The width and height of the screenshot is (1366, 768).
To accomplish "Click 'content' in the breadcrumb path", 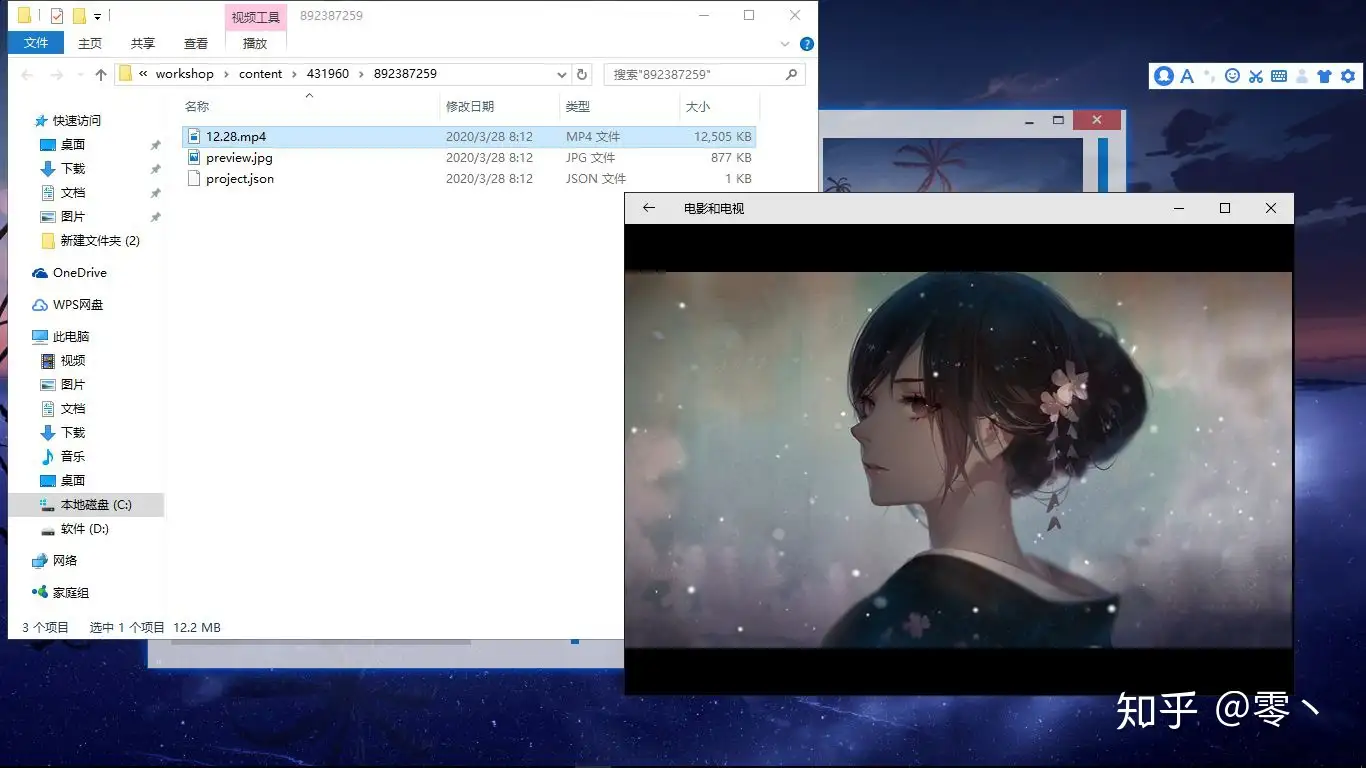I will pos(260,74).
